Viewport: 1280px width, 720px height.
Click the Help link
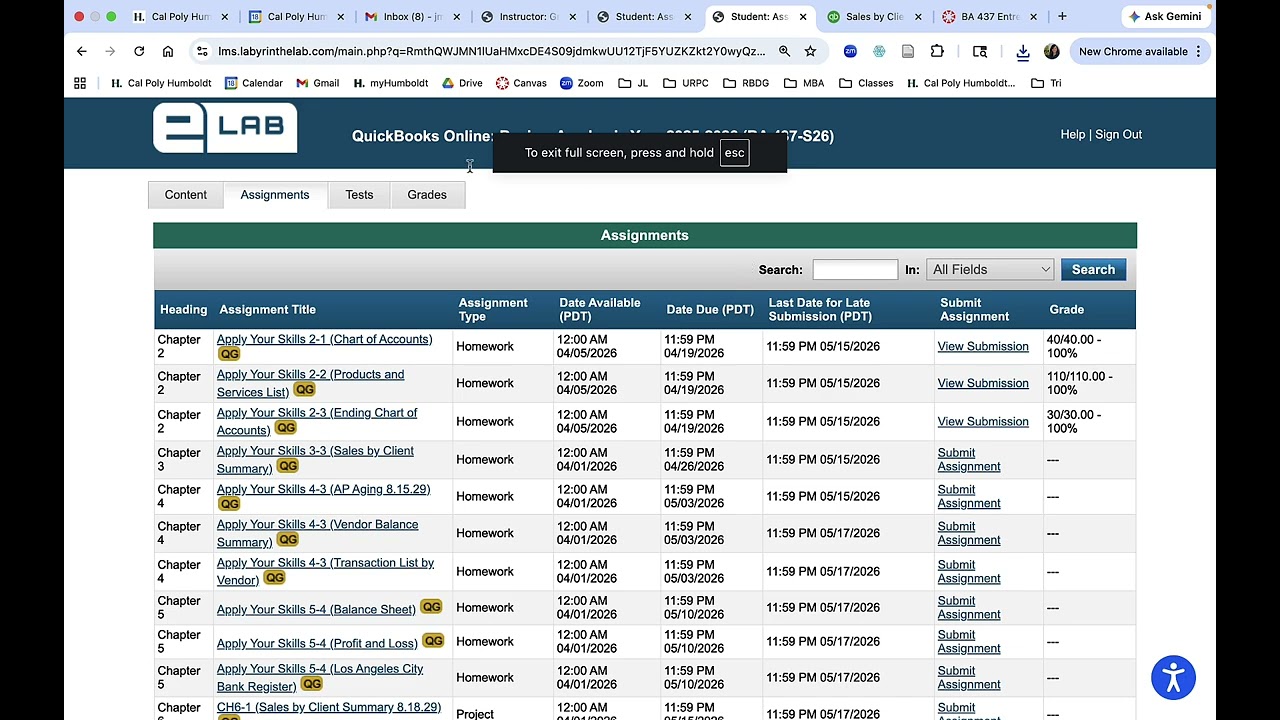click(1072, 134)
